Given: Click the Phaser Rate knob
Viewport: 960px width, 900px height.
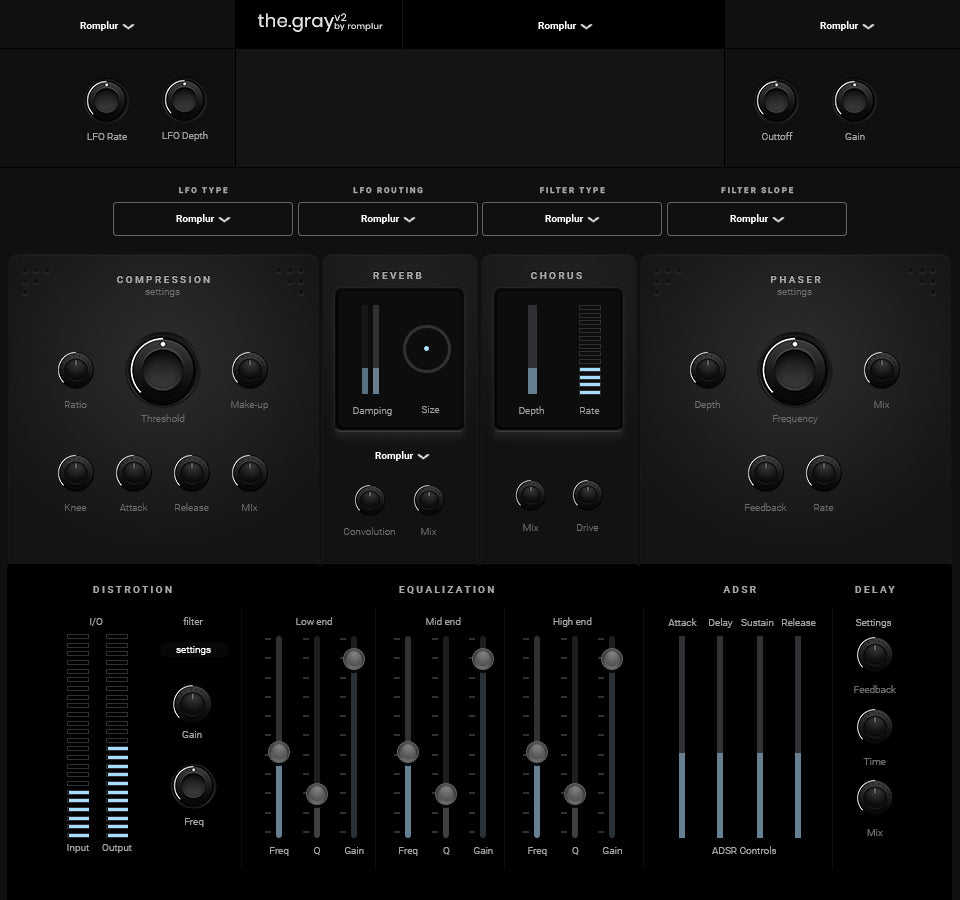Looking at the screenshot, I should 823,473.
